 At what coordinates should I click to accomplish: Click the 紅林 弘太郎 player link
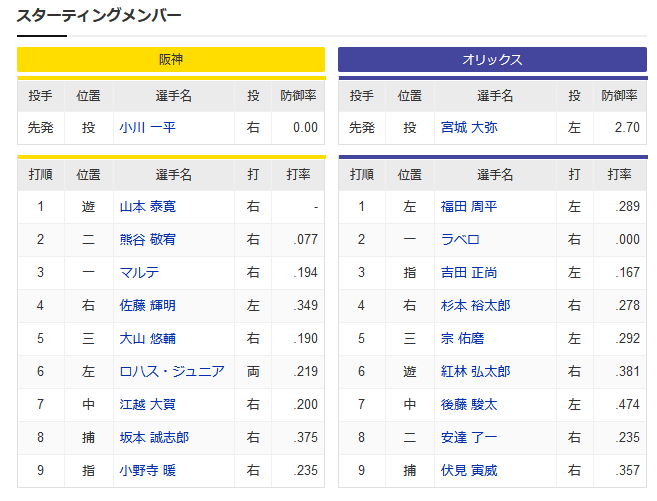pyautogui.click(x=476, y=372)
